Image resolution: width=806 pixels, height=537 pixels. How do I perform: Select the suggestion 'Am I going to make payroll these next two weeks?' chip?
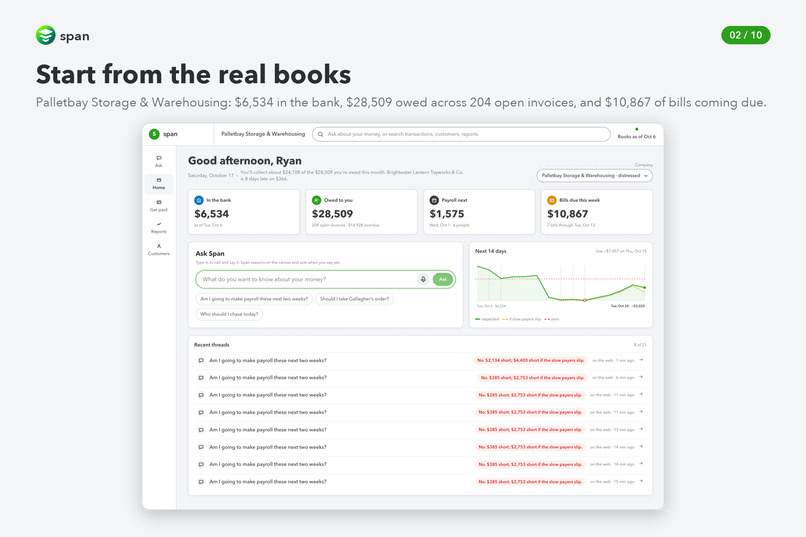[x=254, y=299]
